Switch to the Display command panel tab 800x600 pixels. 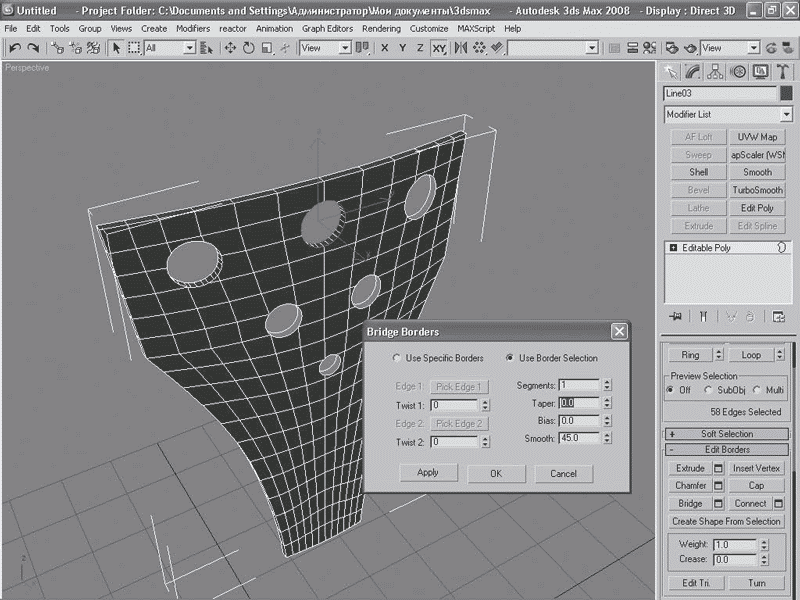(x=760, y=72)
